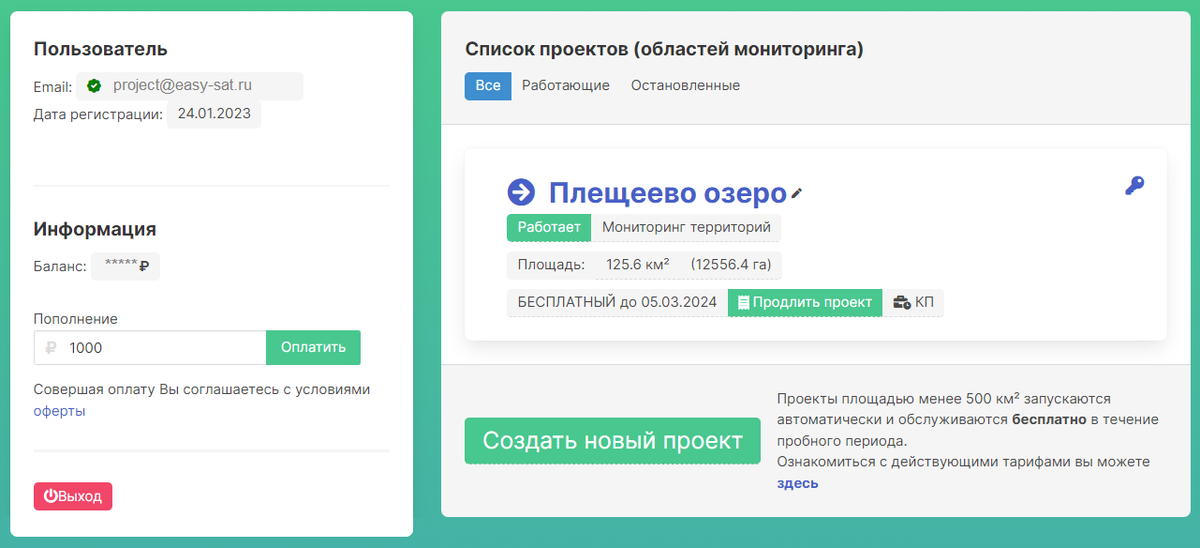Click the ruble icon in payment field
Screen dimensions: 1200x548
[x=51, y=348]
